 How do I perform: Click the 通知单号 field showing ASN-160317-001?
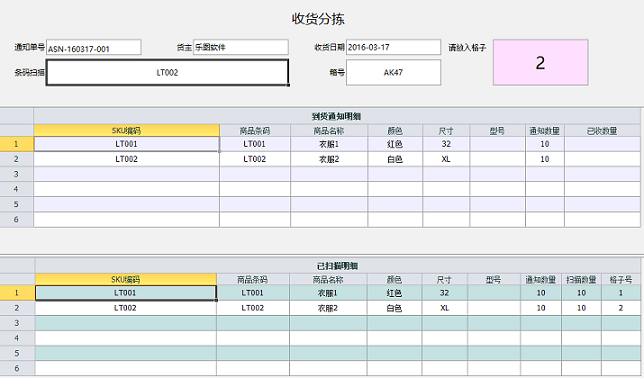click(x=94, y=47)
